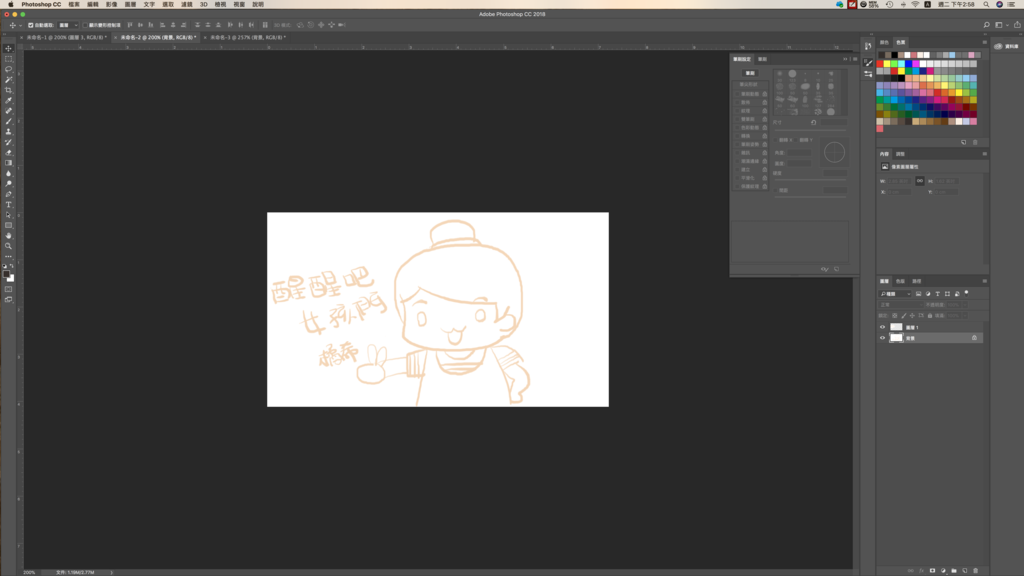Hide the 圖層 1 layer with eye icon
1024x576 pixels.
coord(882,327)
